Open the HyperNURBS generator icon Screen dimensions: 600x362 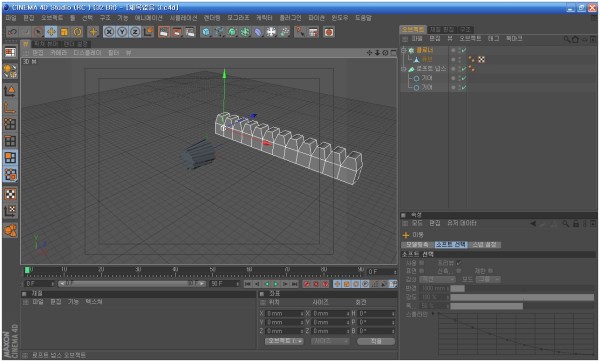coord(232,32)
